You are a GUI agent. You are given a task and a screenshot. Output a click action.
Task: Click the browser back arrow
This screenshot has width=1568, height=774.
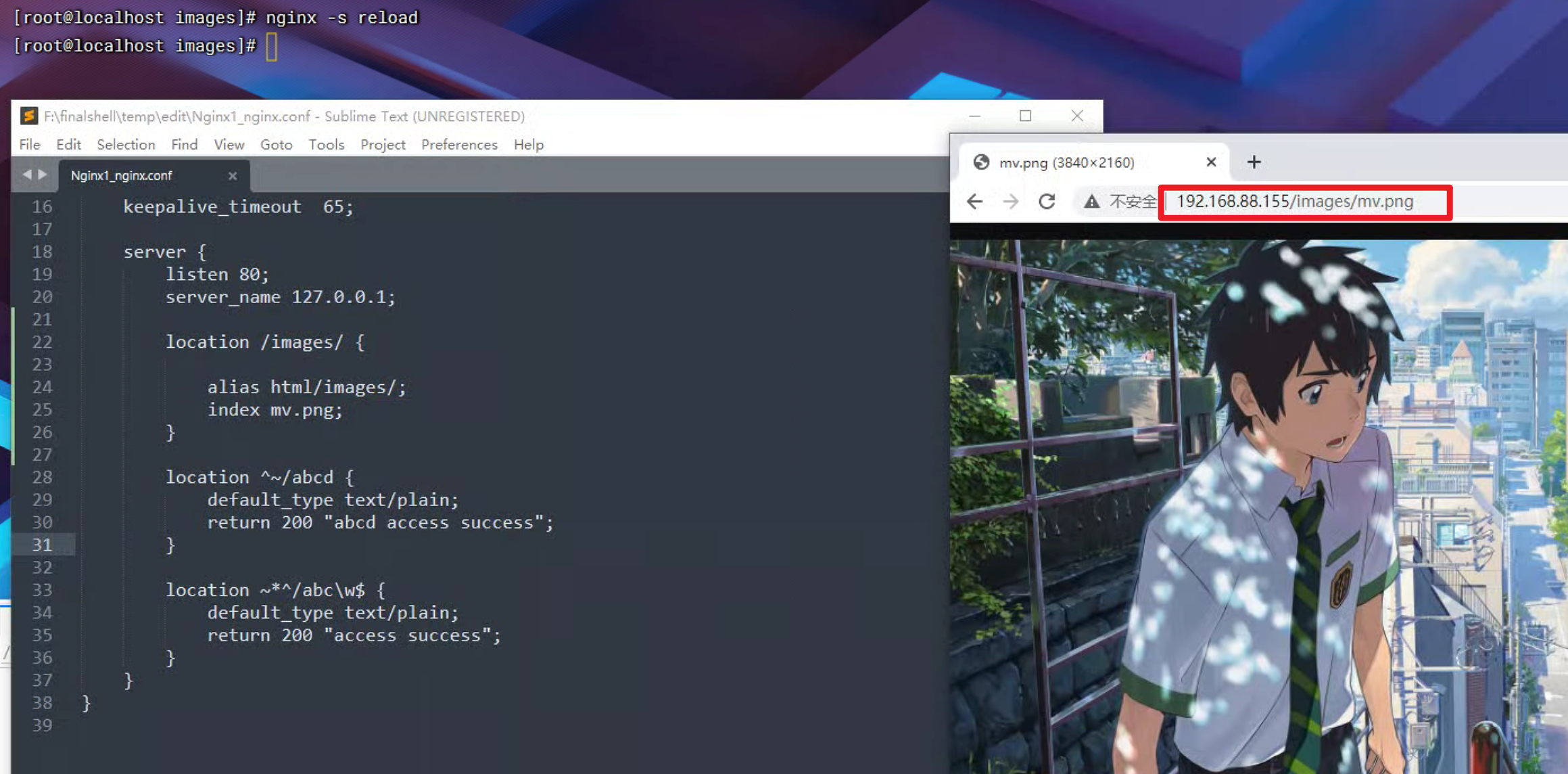(x=974, y=202)
